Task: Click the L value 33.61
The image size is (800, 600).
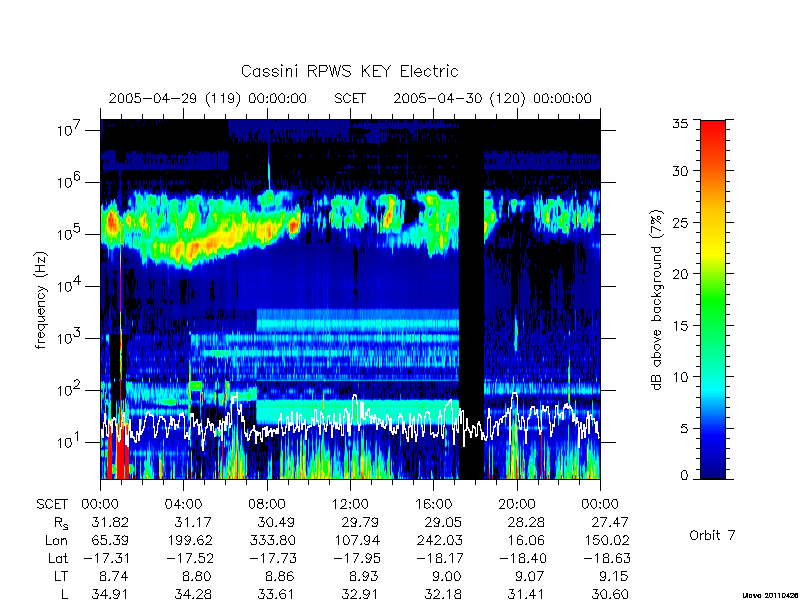Action: point(276,594)
